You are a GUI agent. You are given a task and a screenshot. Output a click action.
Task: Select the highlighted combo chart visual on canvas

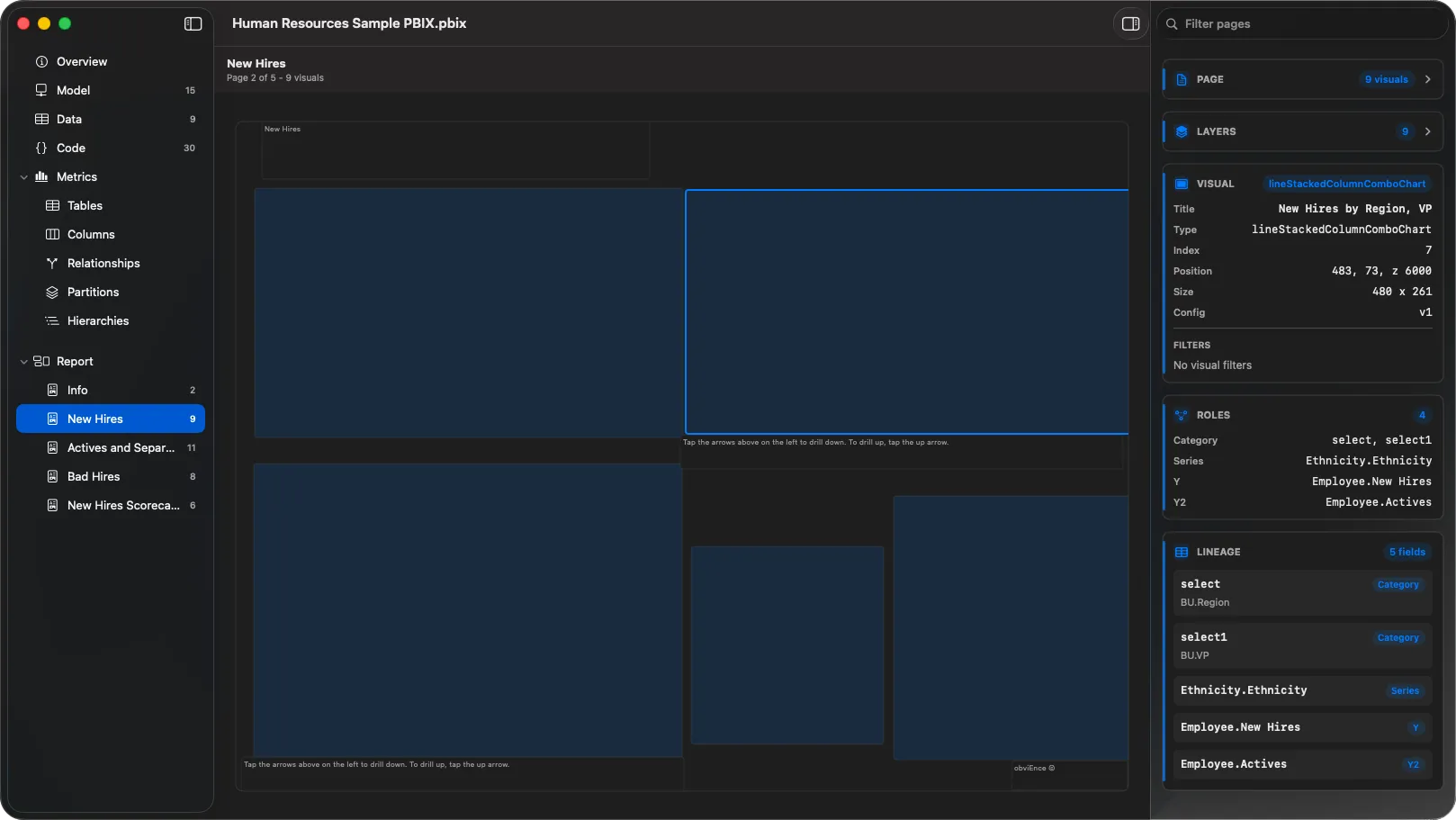(x=906, y=311)
